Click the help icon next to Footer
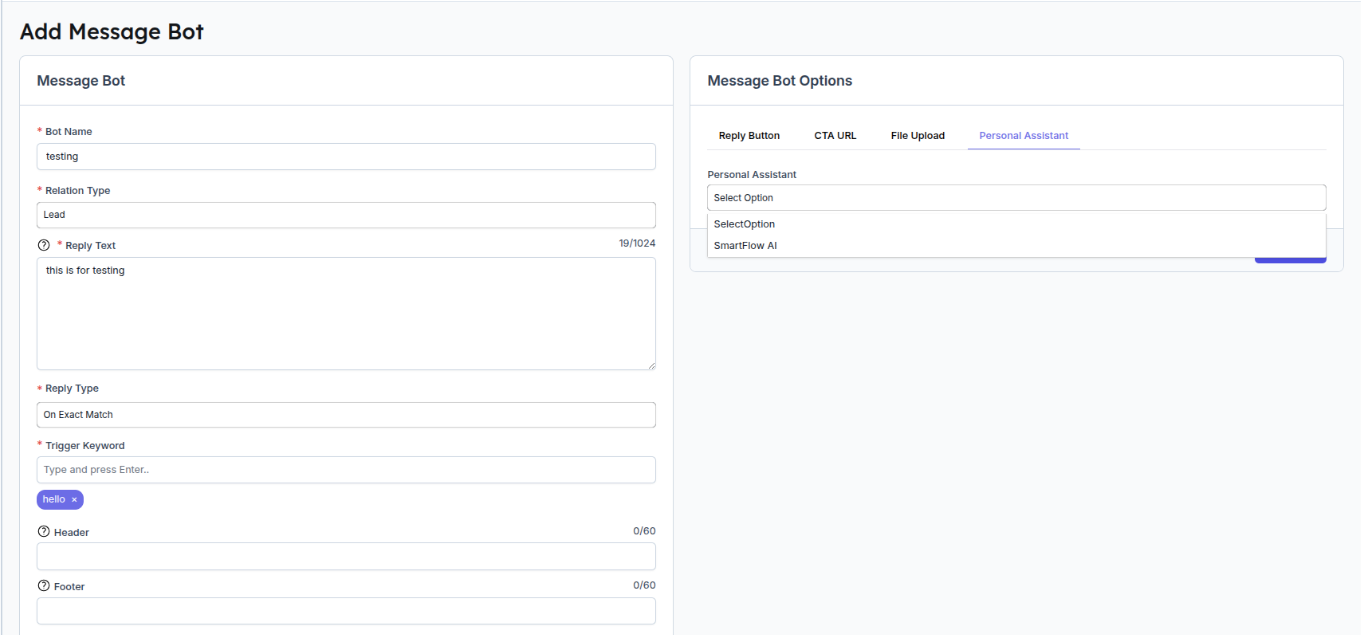The width and height of the screenshot is (1364, 635). pos(43,586)
